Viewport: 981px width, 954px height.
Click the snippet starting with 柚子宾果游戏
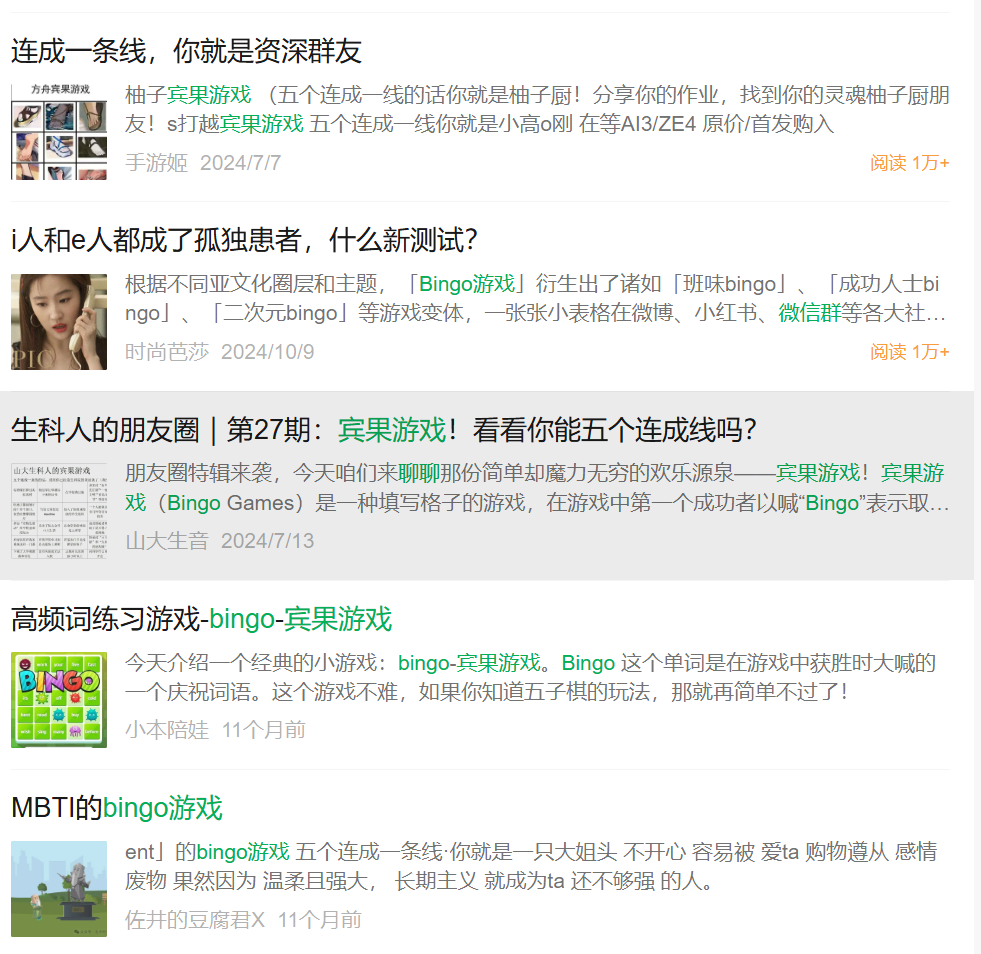pos(537,109)
